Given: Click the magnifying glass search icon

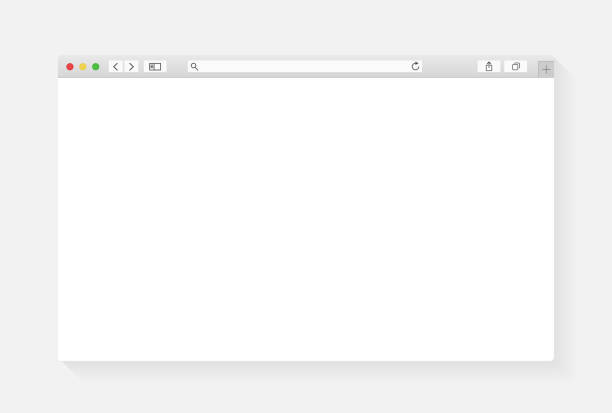Looking at the screenshot, I should tap(194, 67).
